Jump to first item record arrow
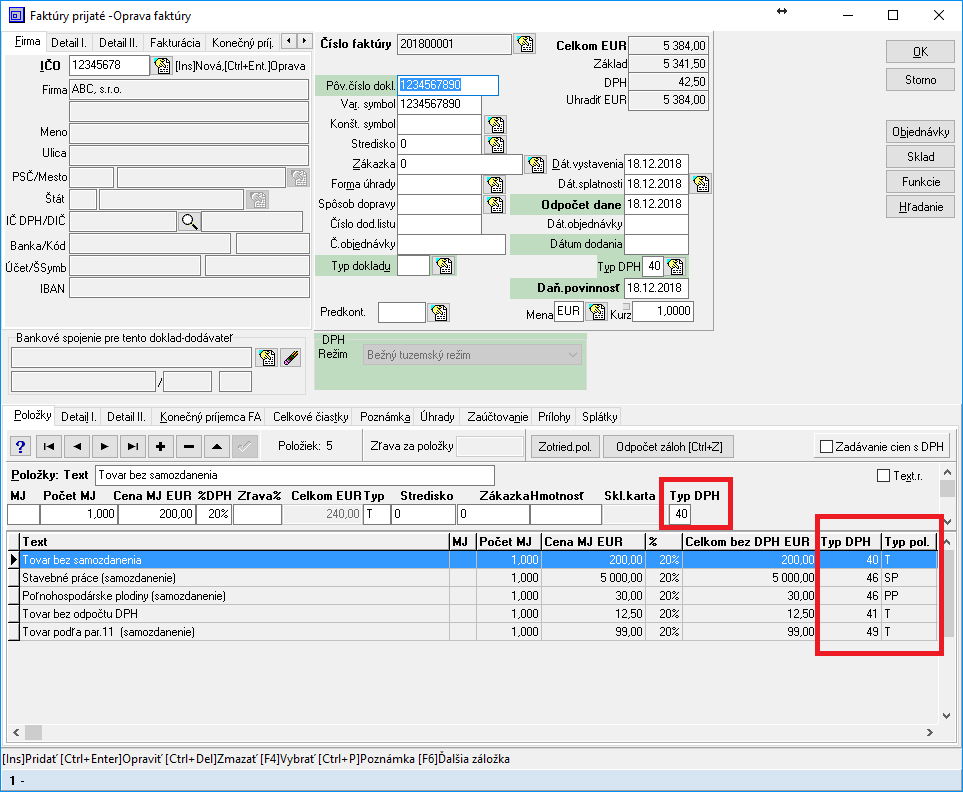This screenshot has height=792, width=963. (48, 446)
